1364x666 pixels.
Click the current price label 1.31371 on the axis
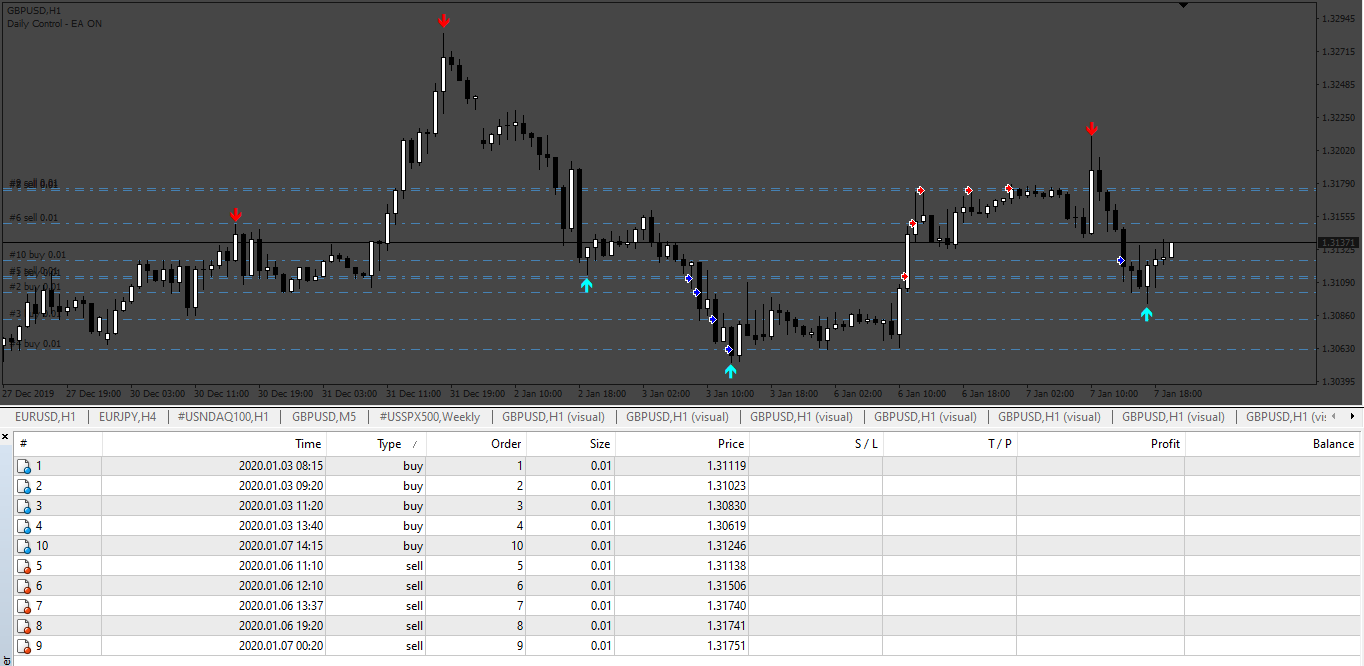click(1338, 243)
